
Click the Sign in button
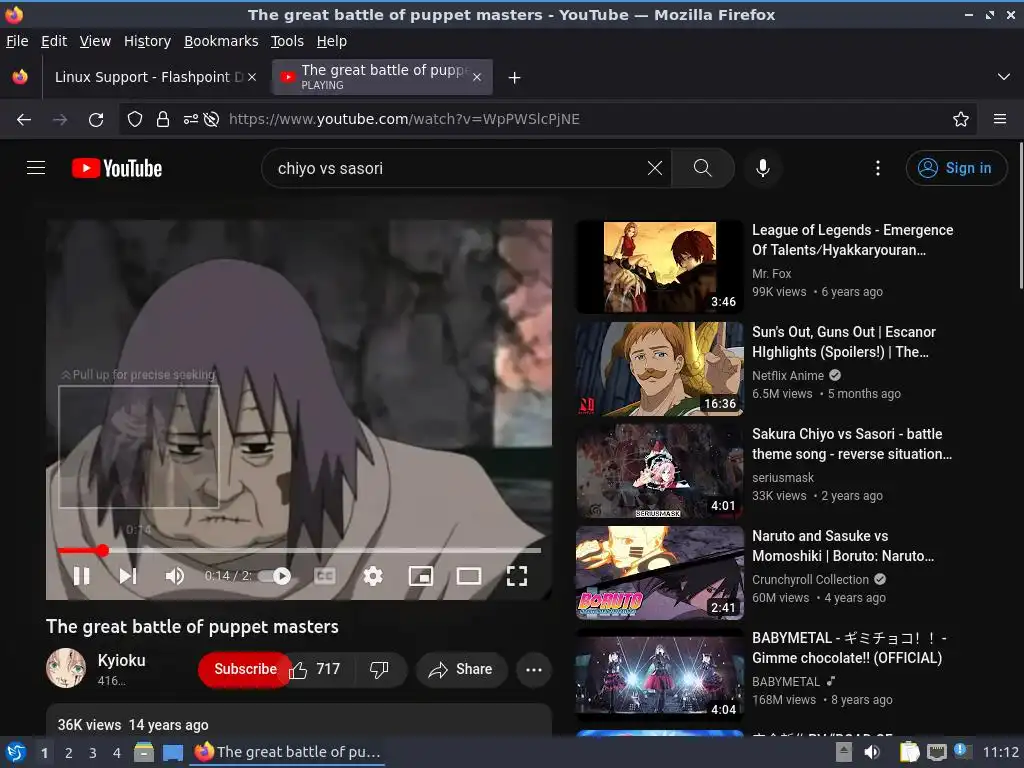tap(955, 168)
